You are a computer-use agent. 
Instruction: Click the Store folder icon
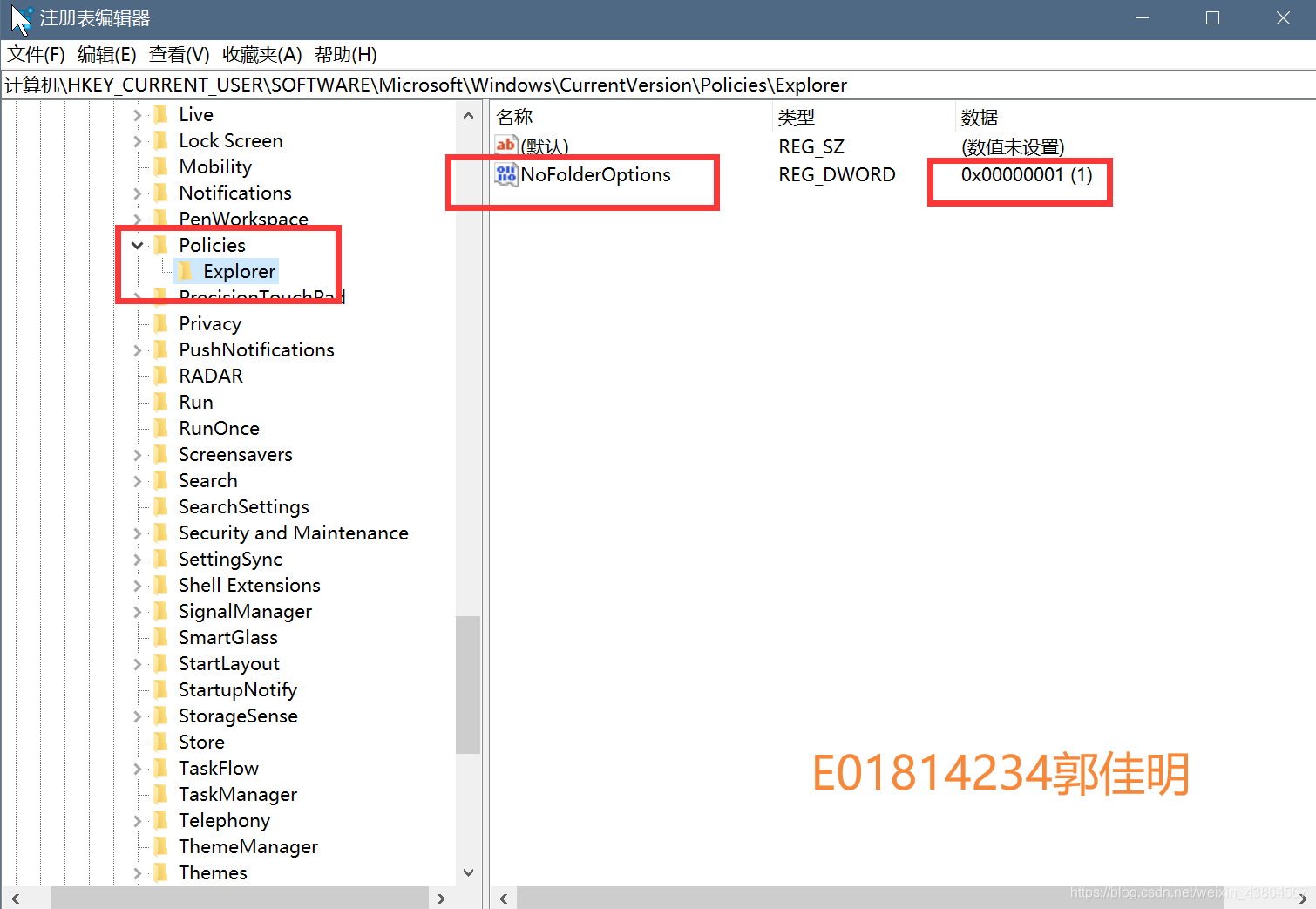coord(160,742)
